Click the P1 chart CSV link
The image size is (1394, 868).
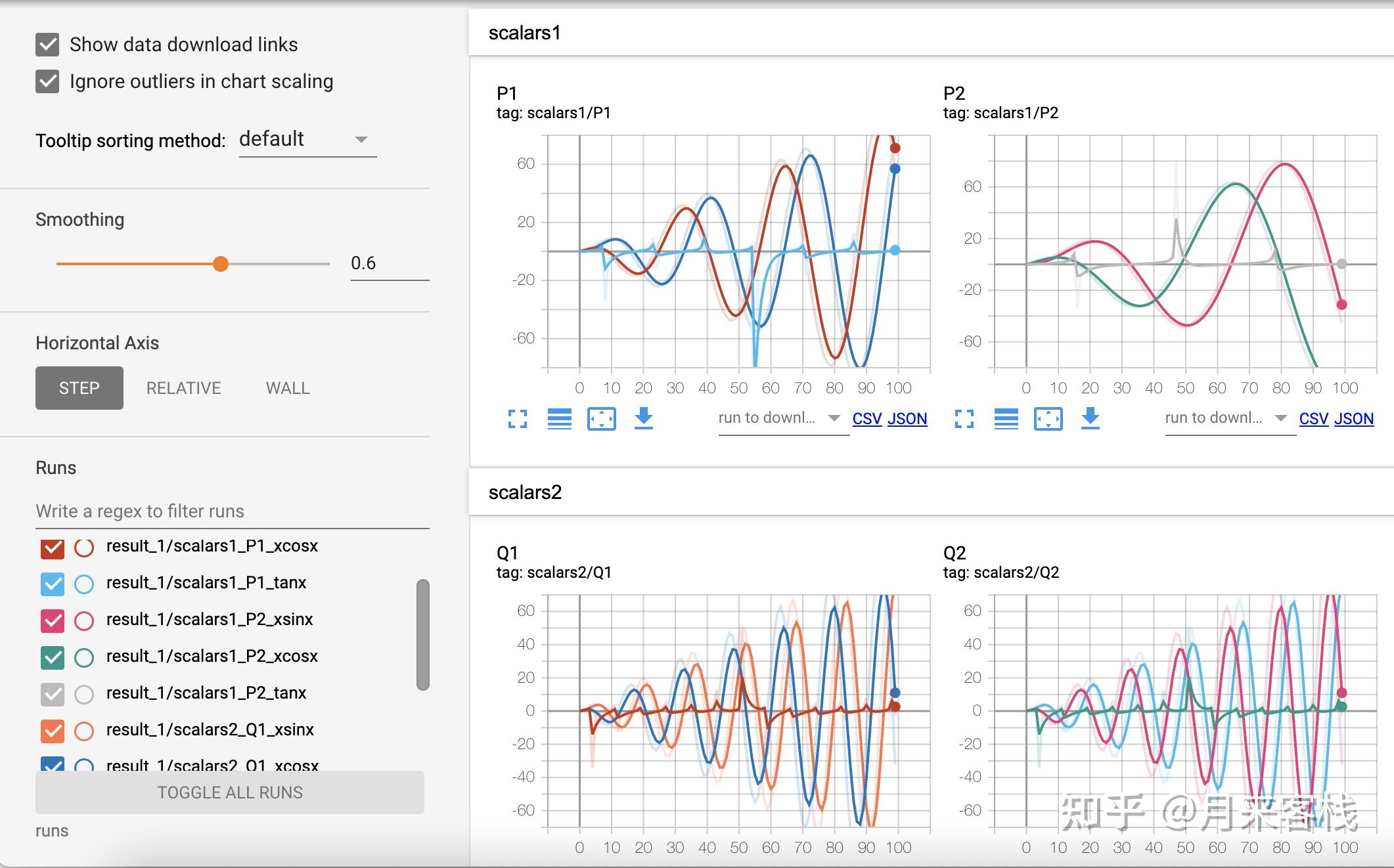coord(866,419)
